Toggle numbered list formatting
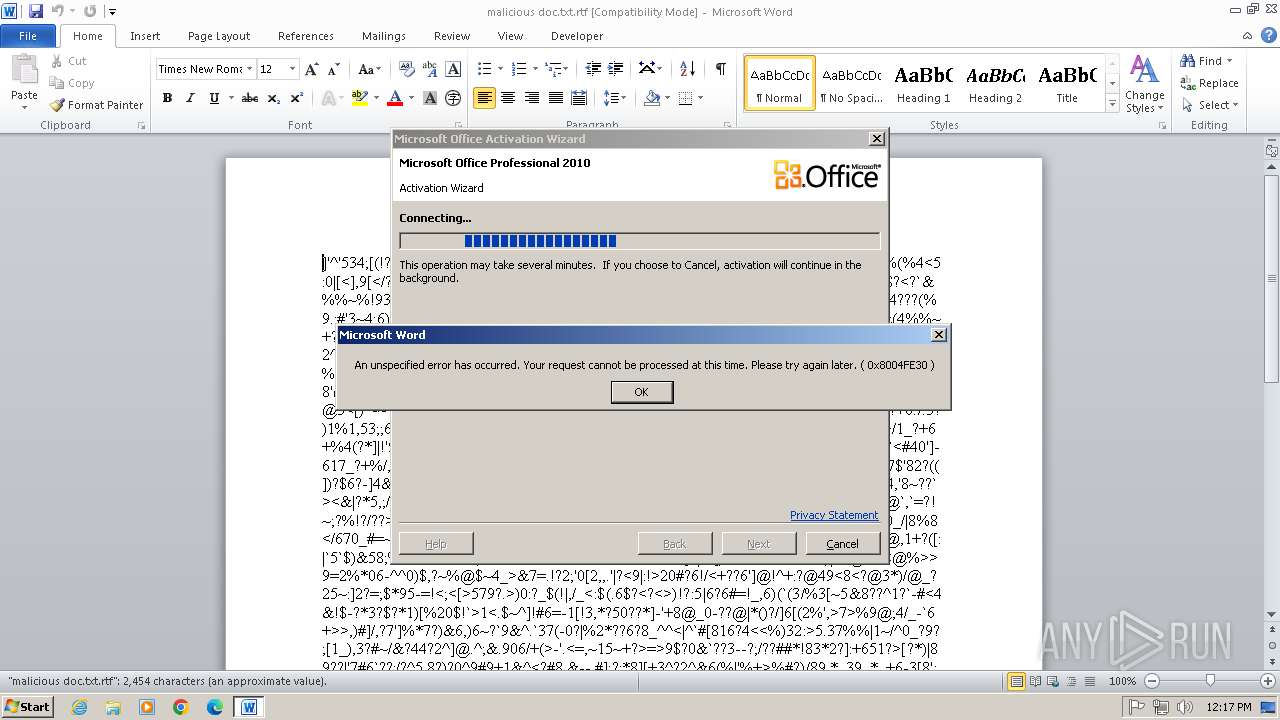 (x=518, y=69)
